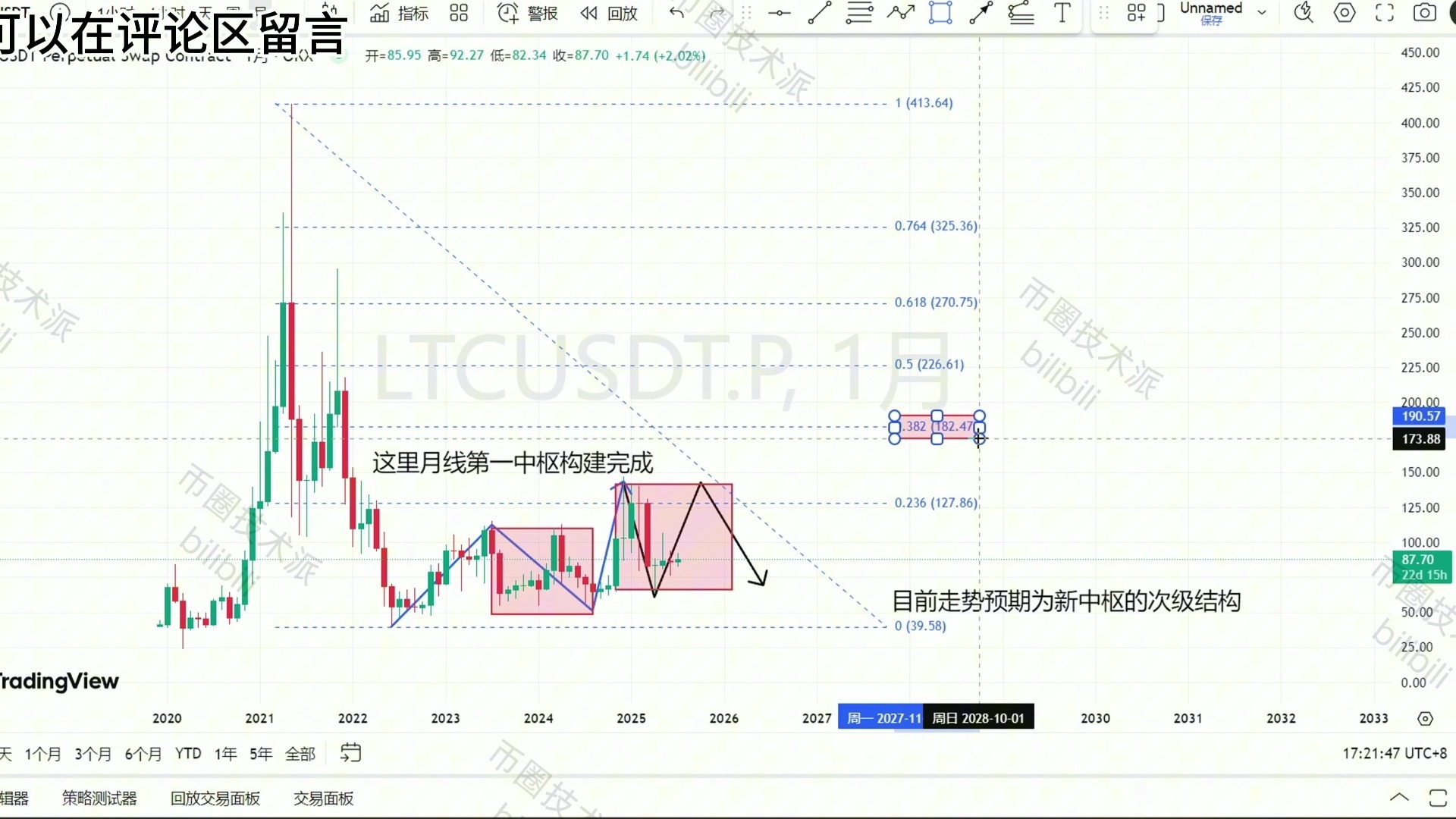This screenshot has height=819, width=1456.
Task: Enable fullscreen mode icon
Action: tap(1383, 13)
